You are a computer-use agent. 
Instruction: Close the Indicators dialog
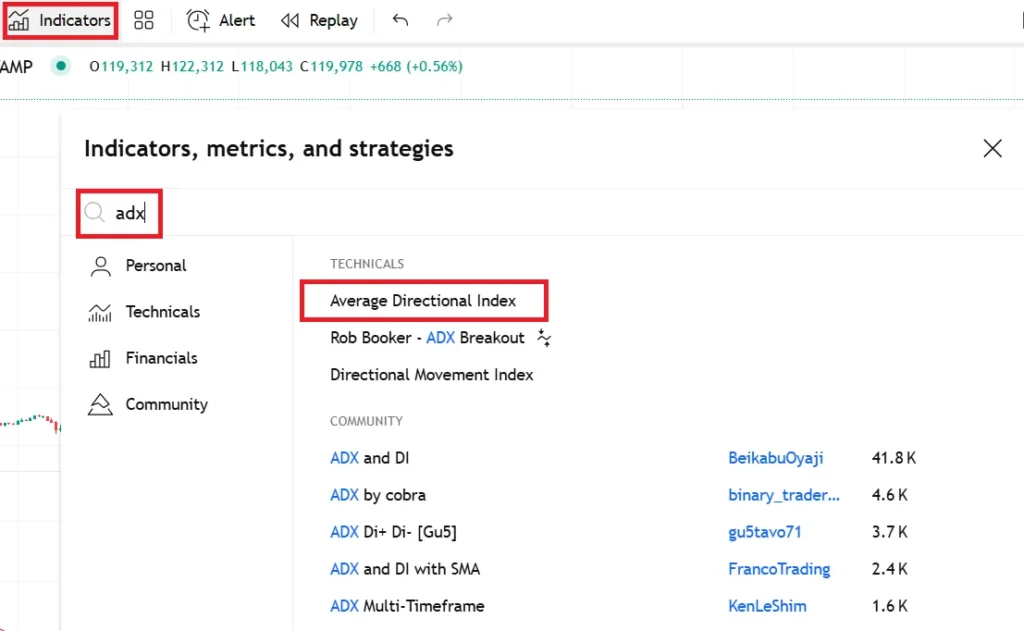[993, 148]
